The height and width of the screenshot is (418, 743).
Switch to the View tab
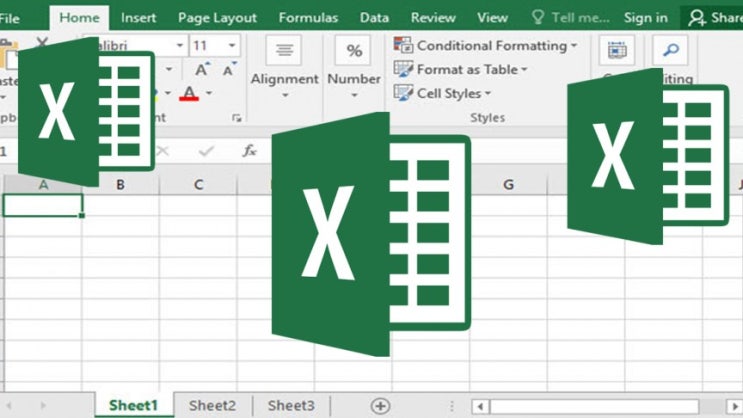[x=492, y=18]
